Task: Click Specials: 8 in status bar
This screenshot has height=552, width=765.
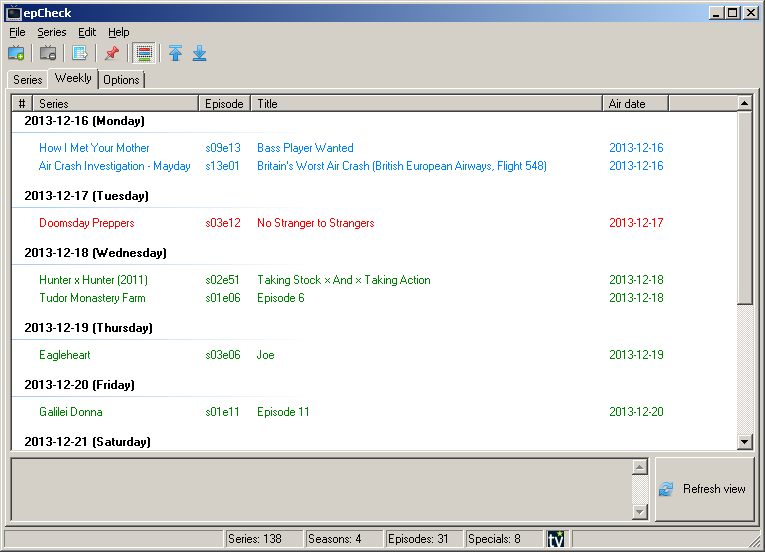Action: tap(494, 539)
